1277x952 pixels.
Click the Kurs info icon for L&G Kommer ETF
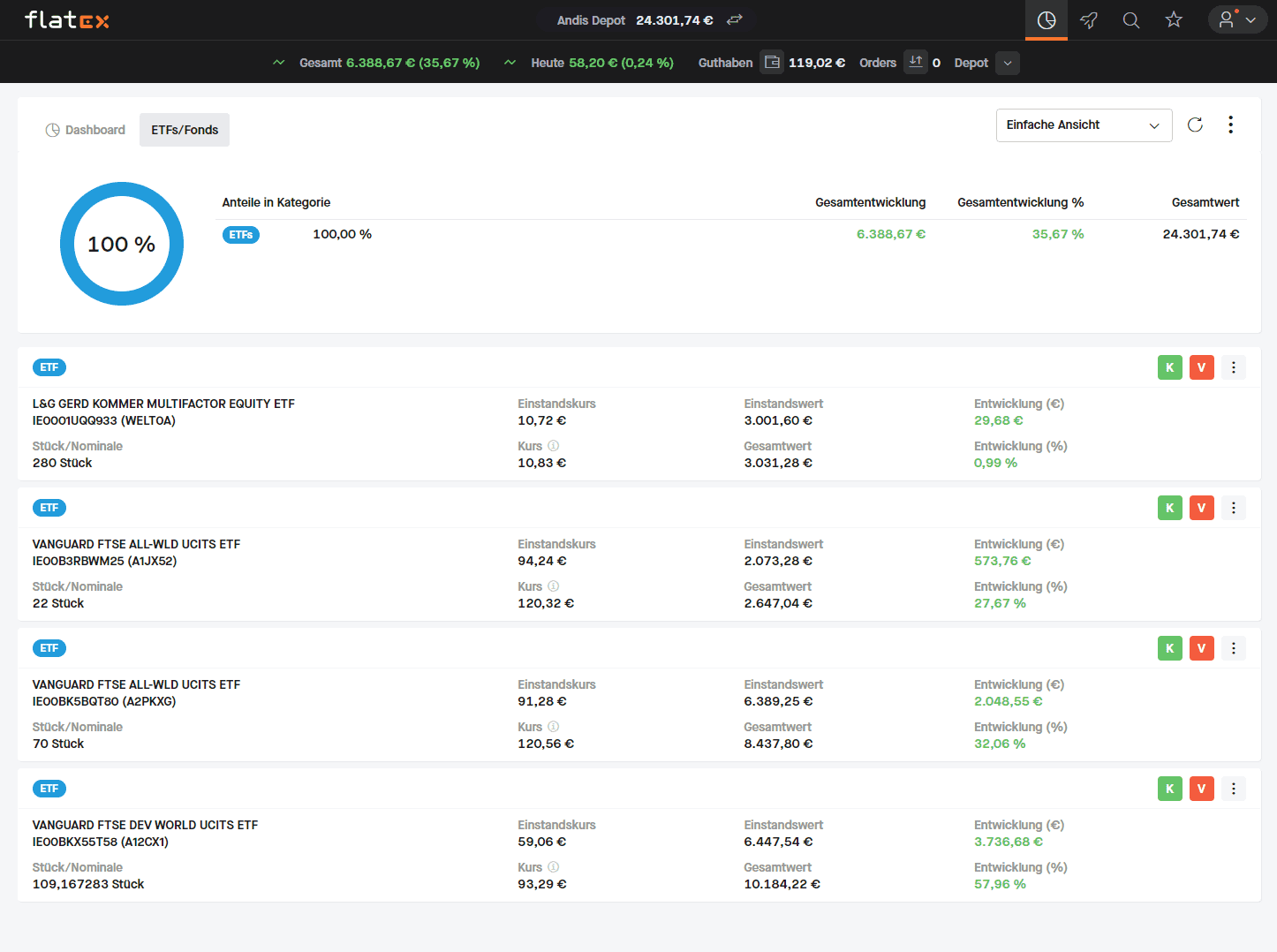click(553, 446)
